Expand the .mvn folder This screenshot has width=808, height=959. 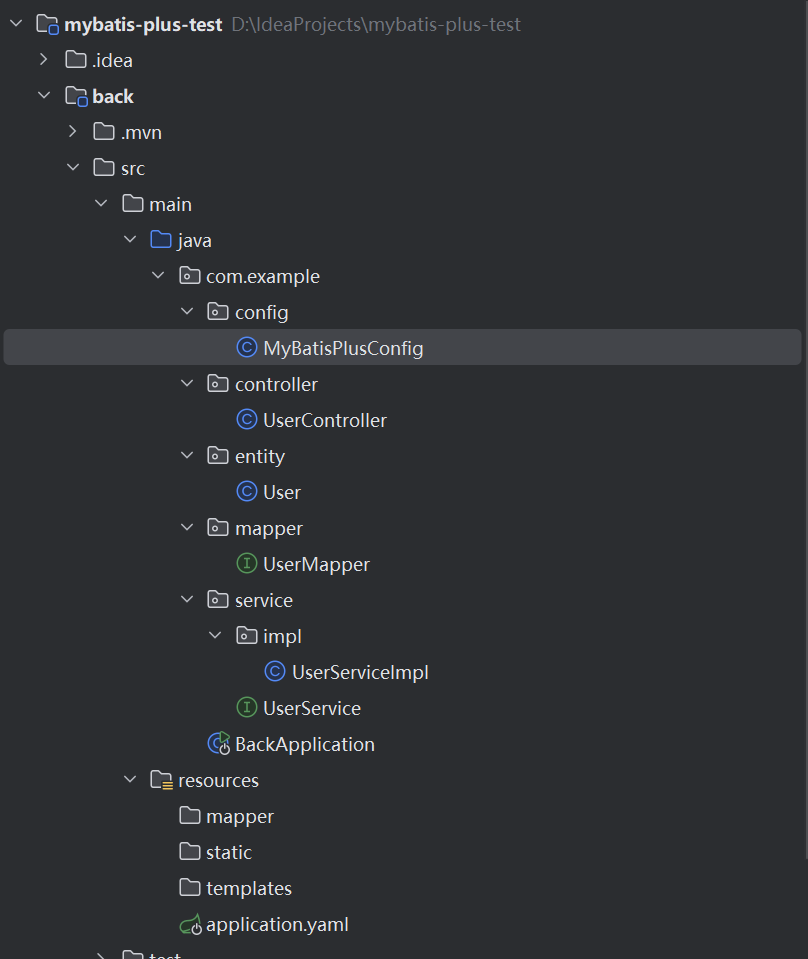click(x=72, y=132)
